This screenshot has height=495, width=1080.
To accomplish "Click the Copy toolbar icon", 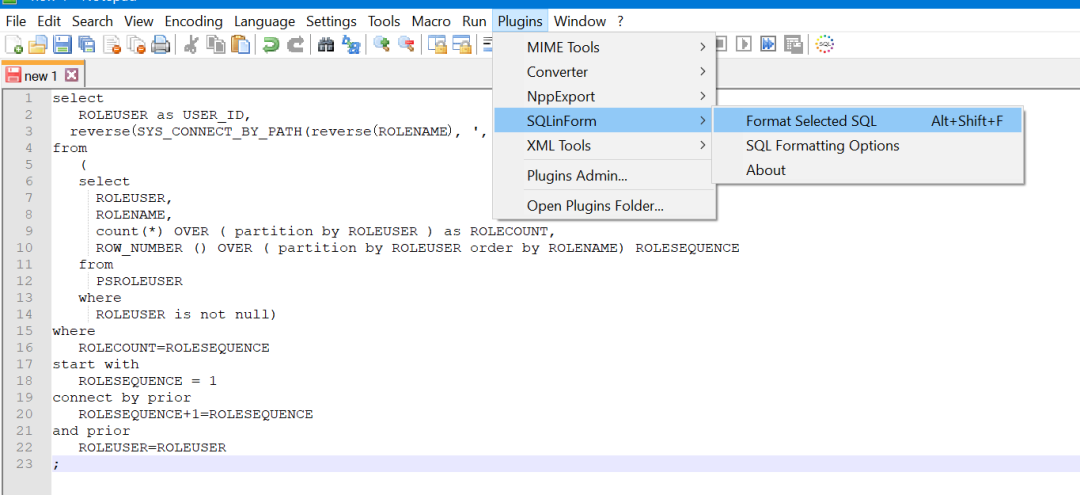I will [216, 45].
